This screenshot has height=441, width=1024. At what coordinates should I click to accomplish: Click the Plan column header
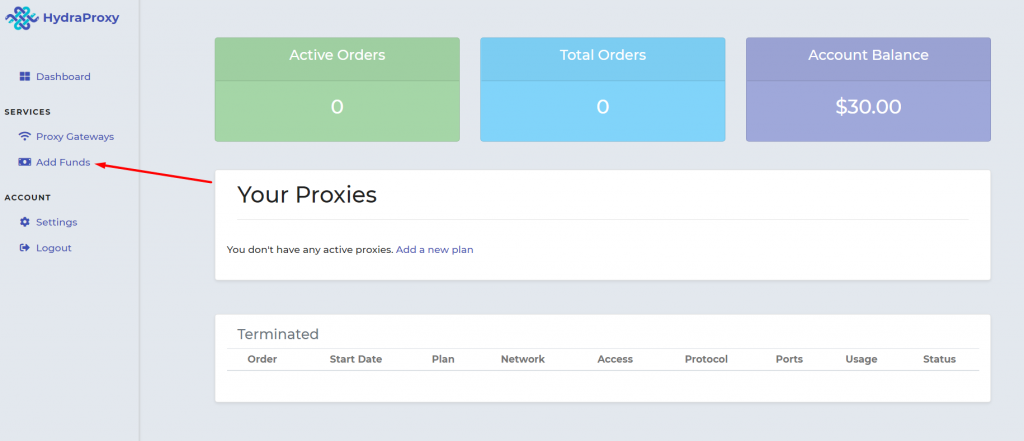tap(443, 359)
